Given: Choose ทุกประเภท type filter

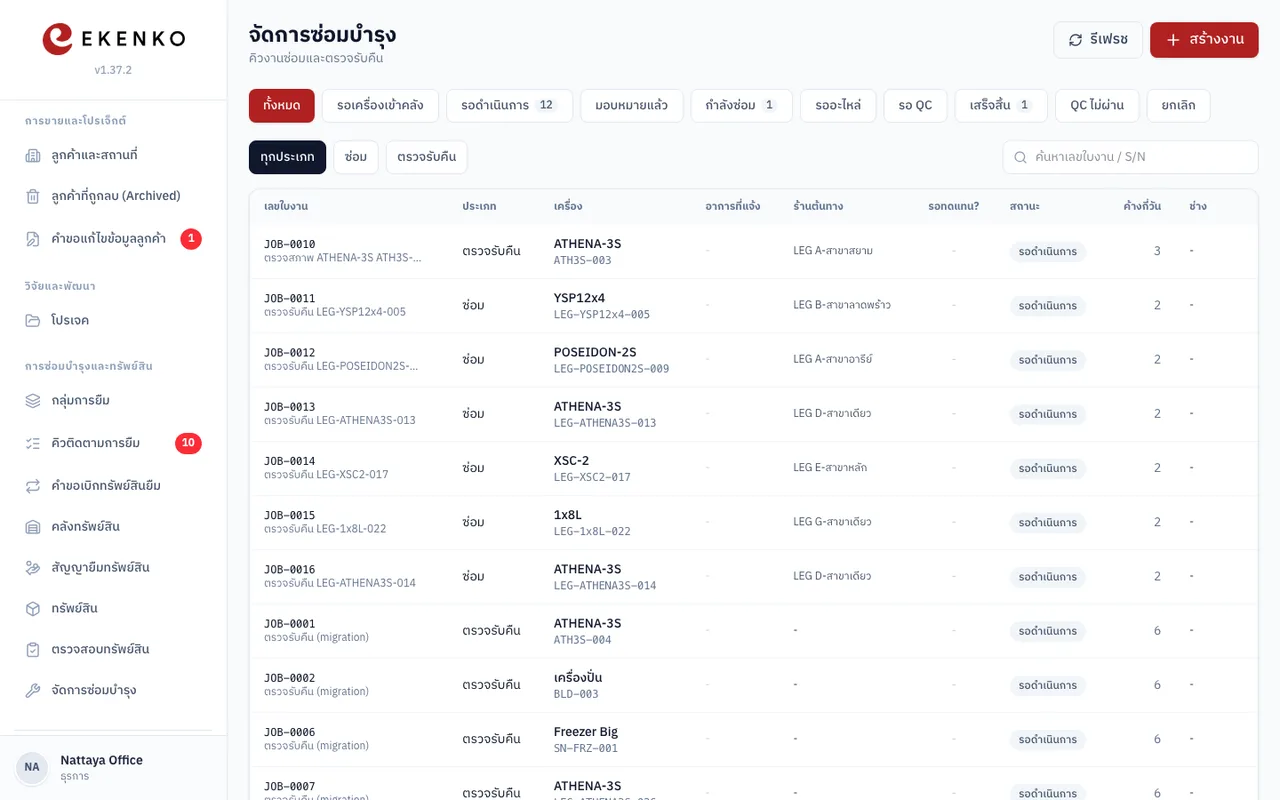Looking at the screenshot, I should coord(287,157).
